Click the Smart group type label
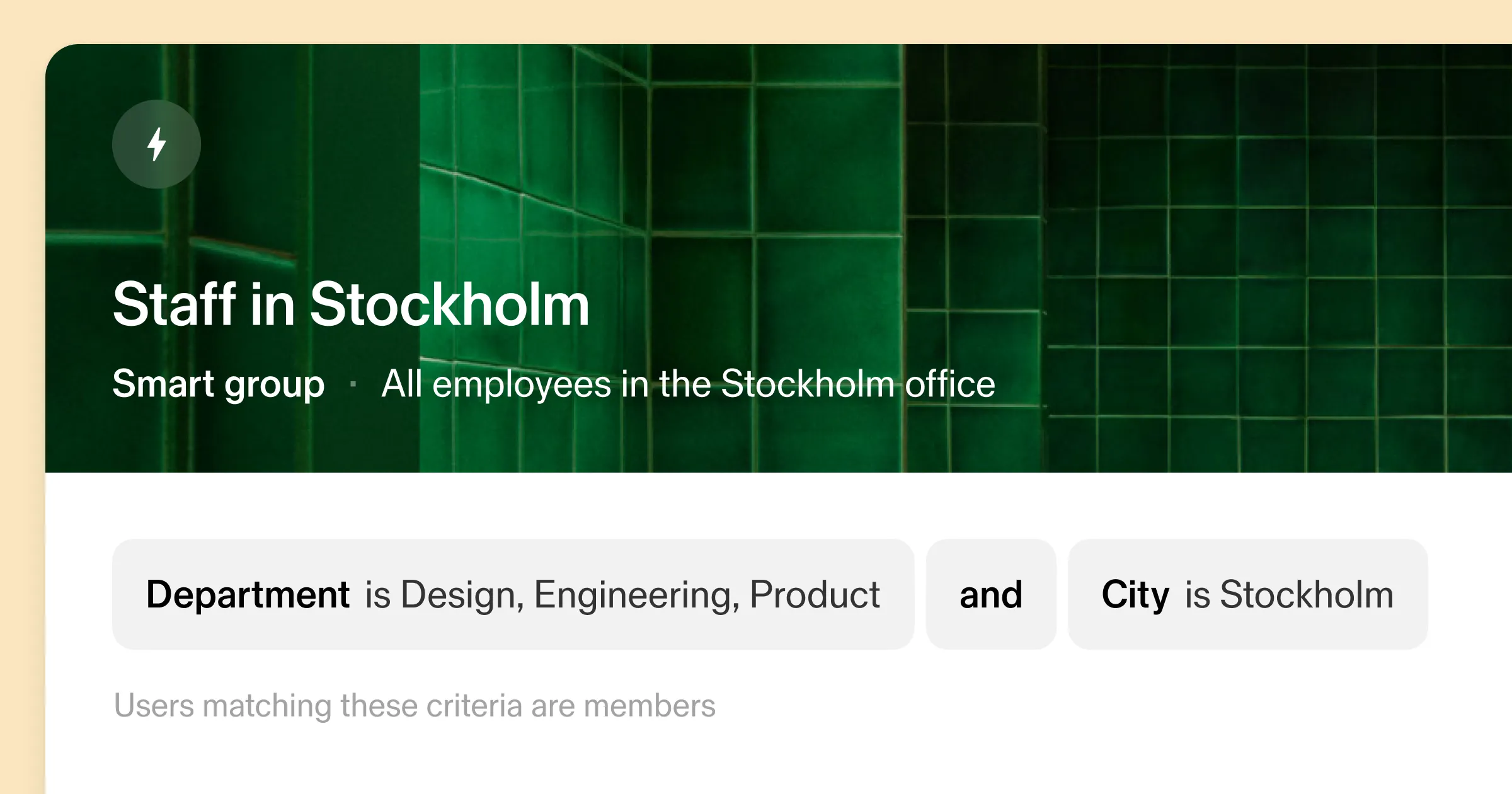 218,384
